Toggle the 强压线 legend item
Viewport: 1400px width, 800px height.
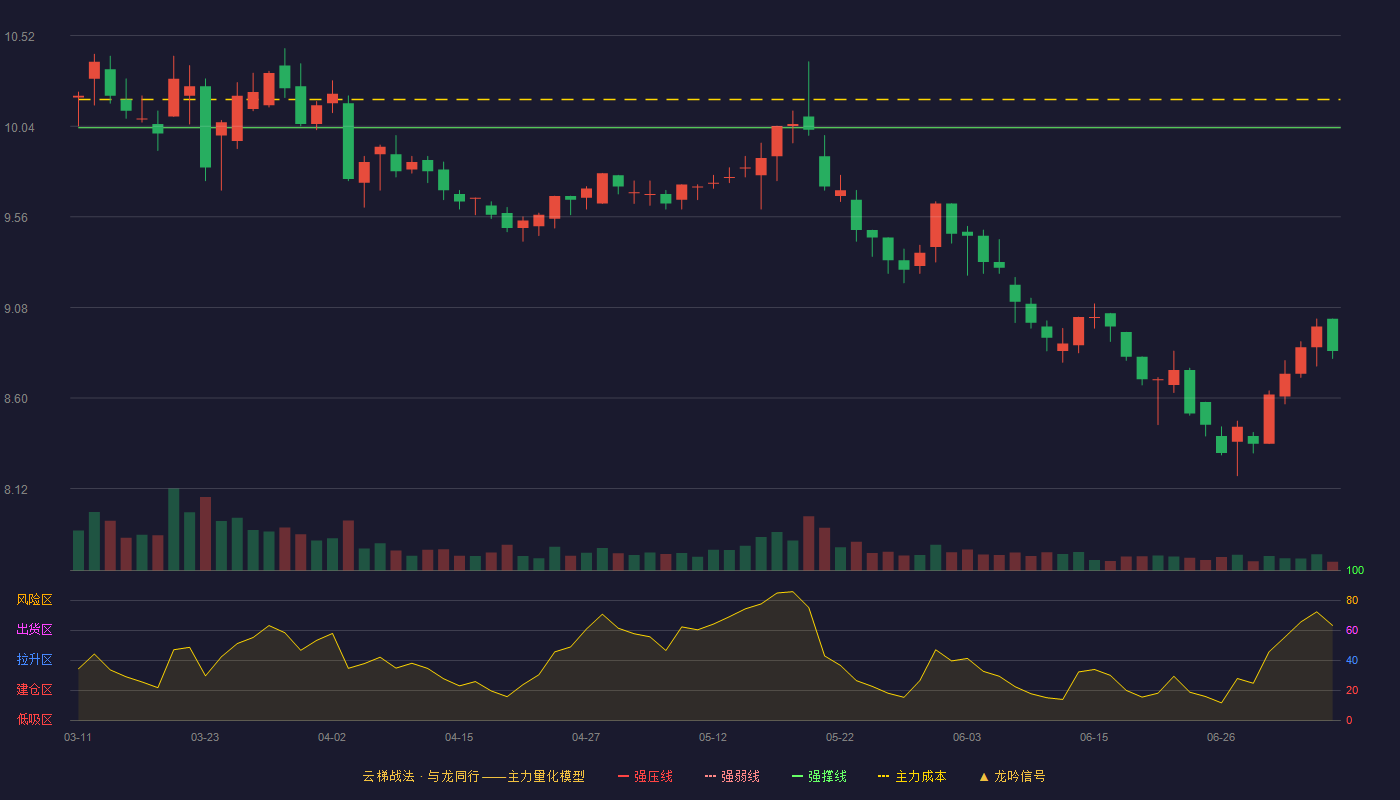[x=645, y=776]
